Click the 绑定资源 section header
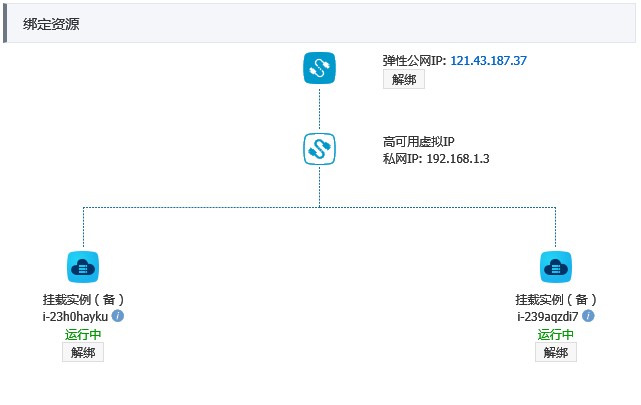The image size is (641, 405). (52, 24)
